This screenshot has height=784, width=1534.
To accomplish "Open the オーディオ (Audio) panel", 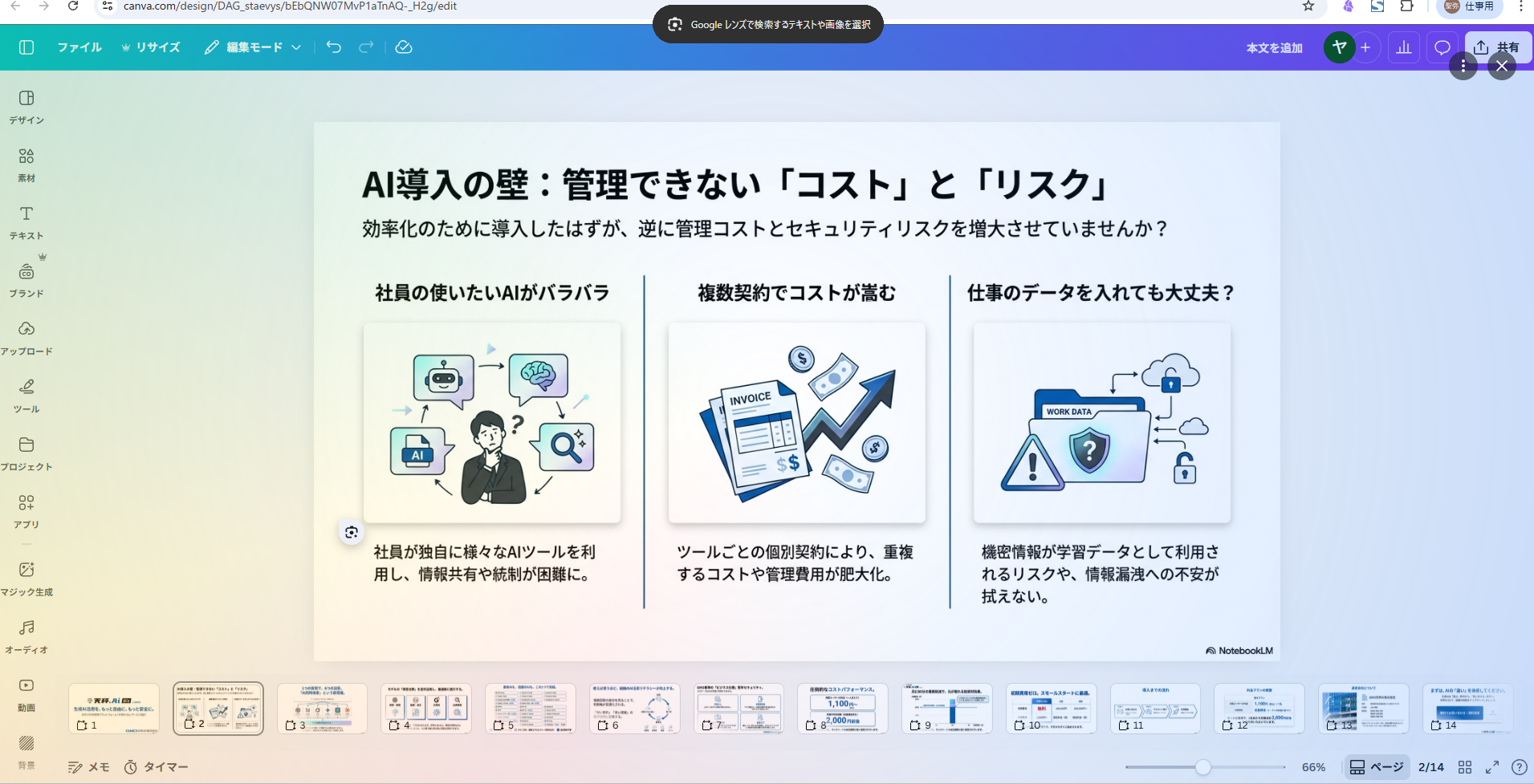I will point(26,634).
